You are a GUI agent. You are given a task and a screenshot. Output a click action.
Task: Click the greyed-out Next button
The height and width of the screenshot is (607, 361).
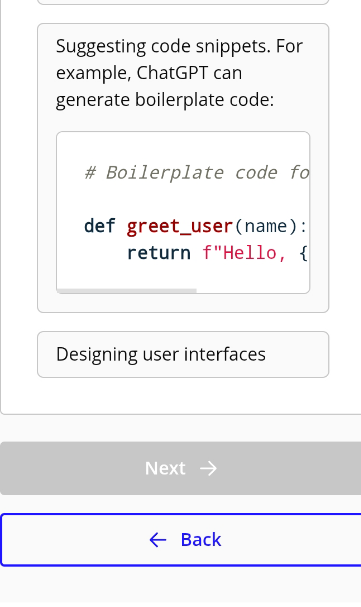tap(180, 468)
